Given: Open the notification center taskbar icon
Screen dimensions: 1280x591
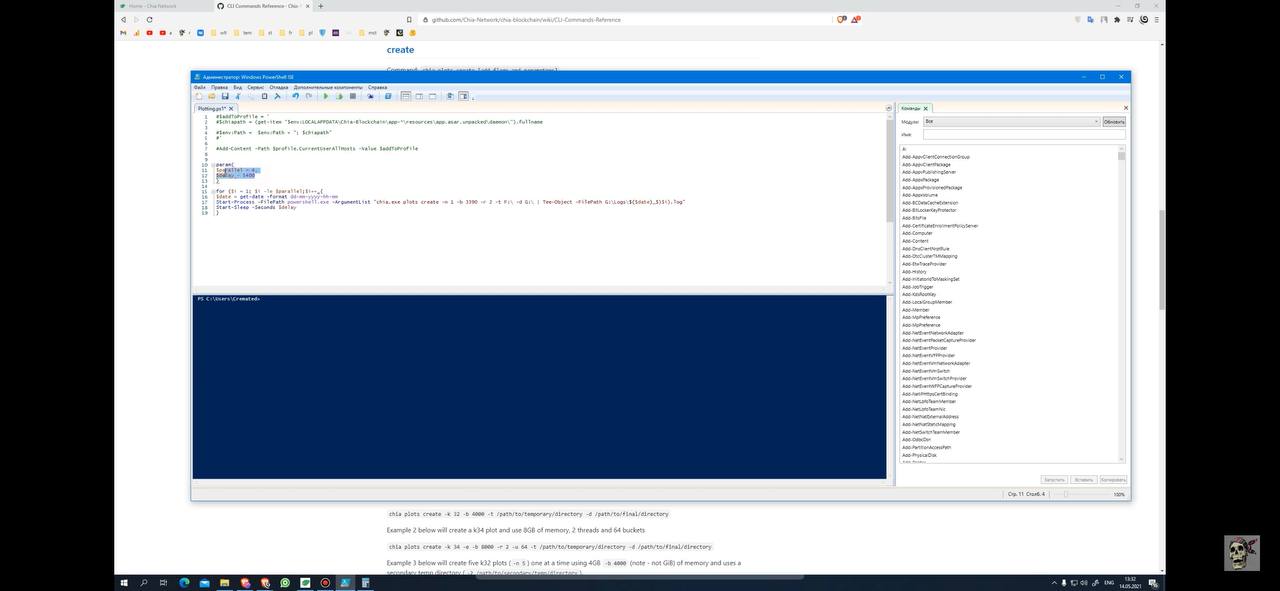Looking at the screenshot, I should [x=1153, y=582].
